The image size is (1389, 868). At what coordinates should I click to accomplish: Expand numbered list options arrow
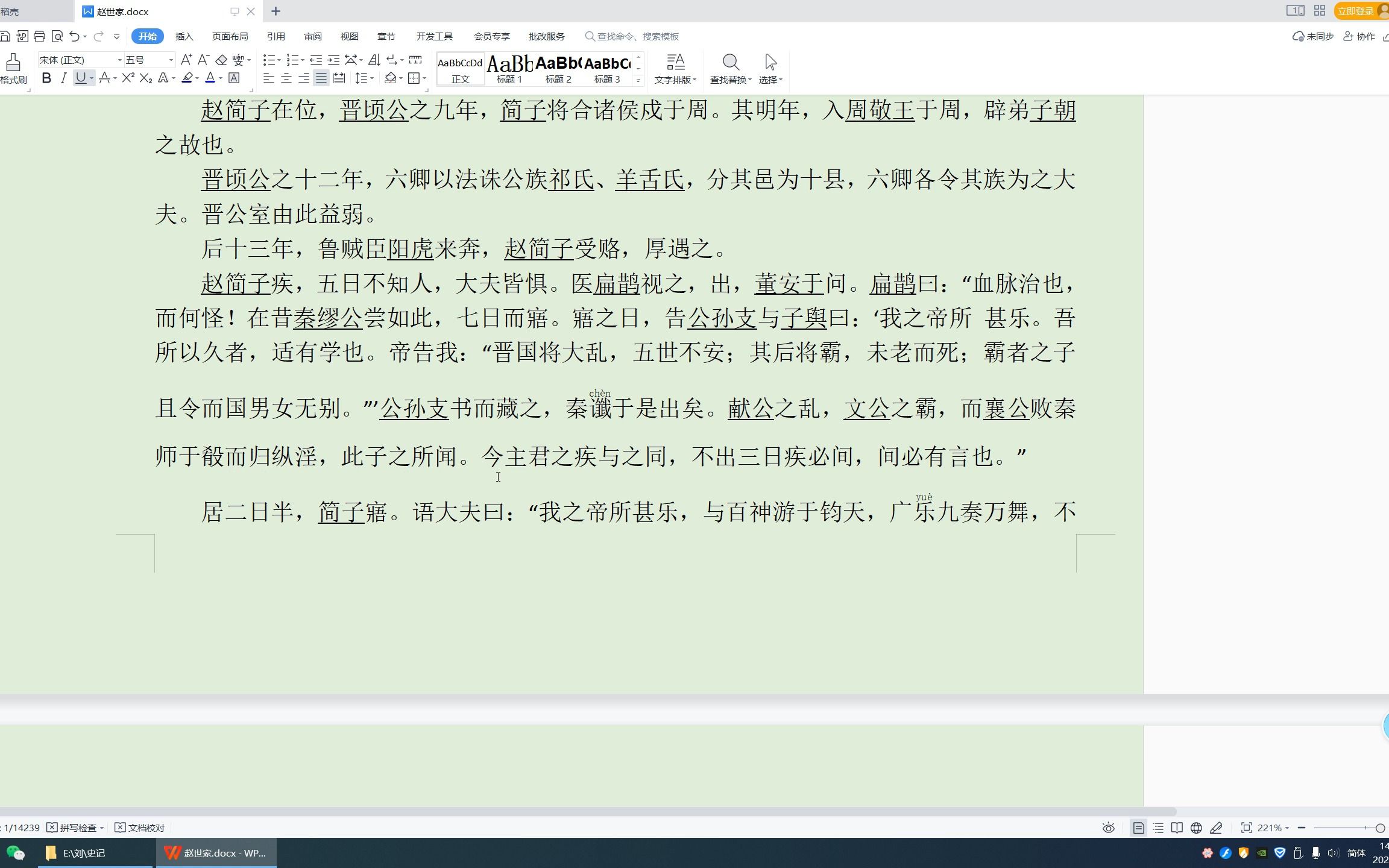tap(302, 60)
